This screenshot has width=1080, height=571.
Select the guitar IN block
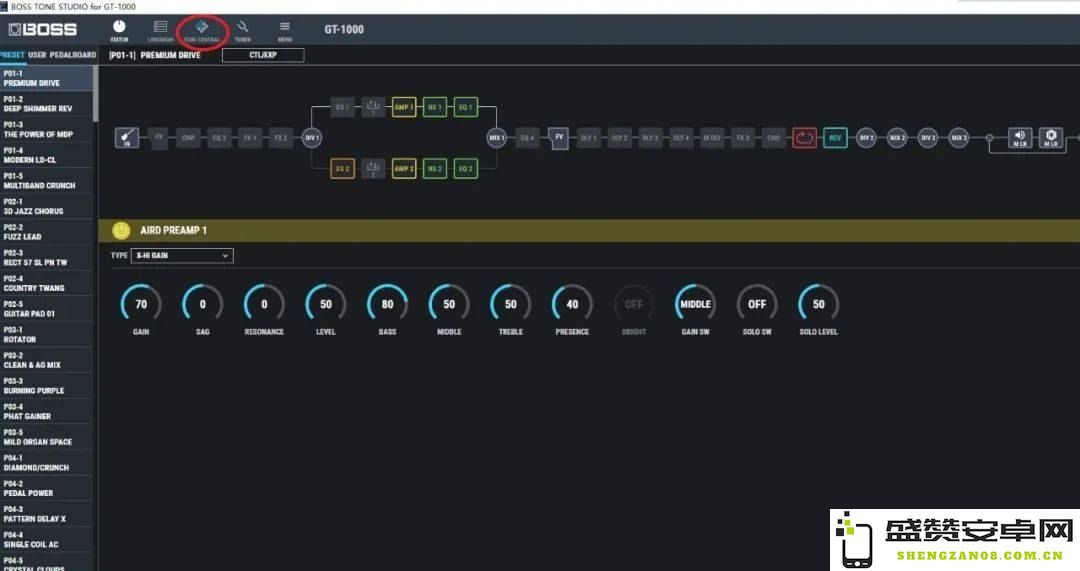pyautogui.click(x=127, y=137)
